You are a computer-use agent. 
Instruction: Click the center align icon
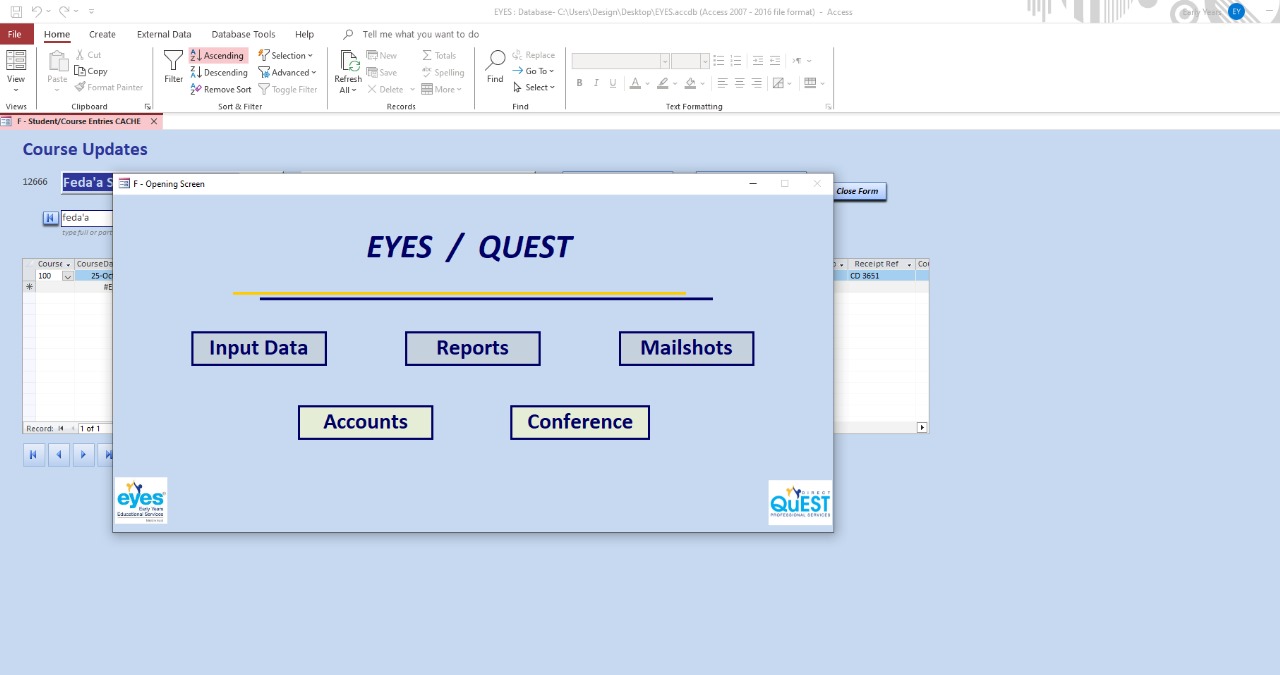[x=739, y=83]
